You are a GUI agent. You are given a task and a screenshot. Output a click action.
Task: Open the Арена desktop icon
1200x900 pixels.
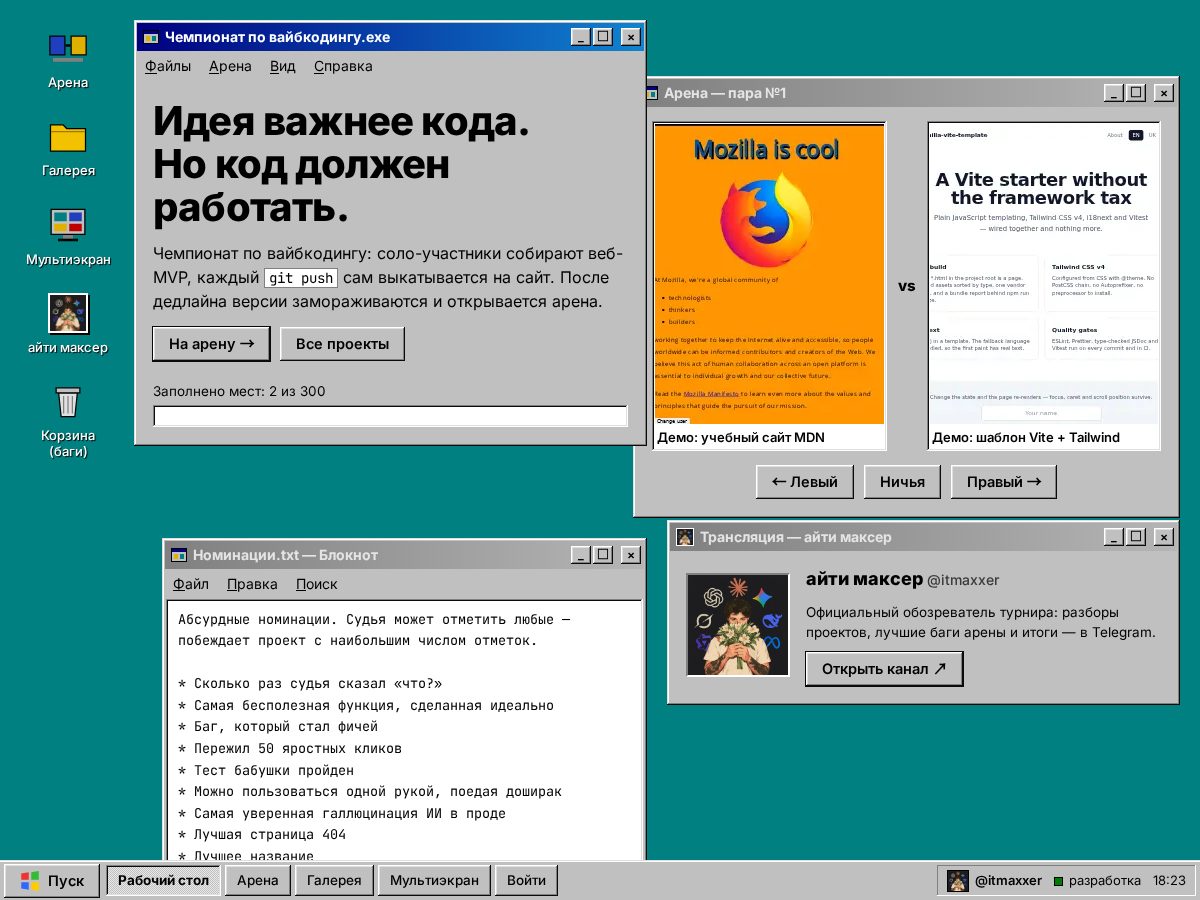[x=68, y=60]
